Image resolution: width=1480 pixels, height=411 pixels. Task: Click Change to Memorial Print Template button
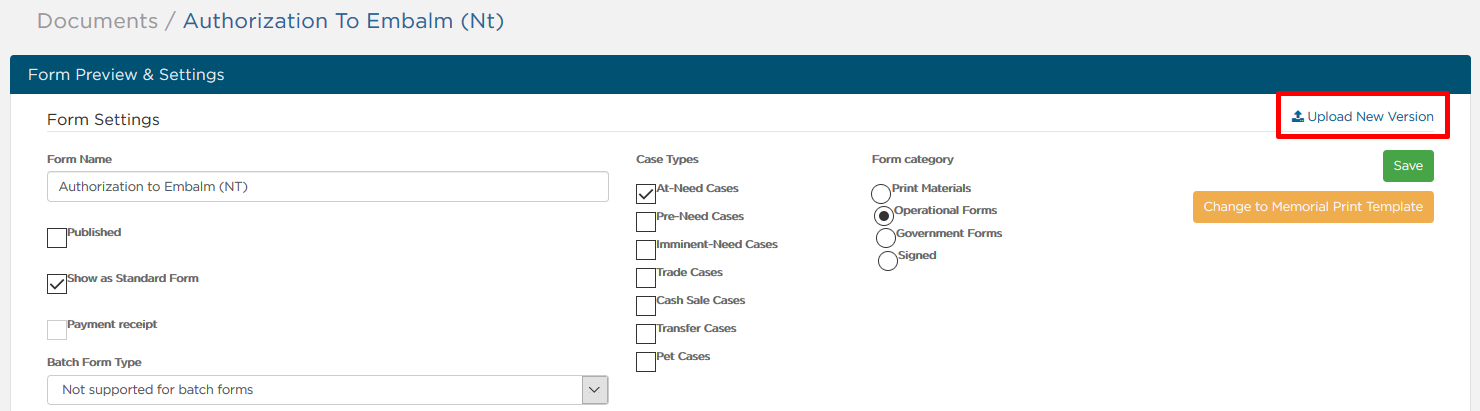click(1313, 207)
